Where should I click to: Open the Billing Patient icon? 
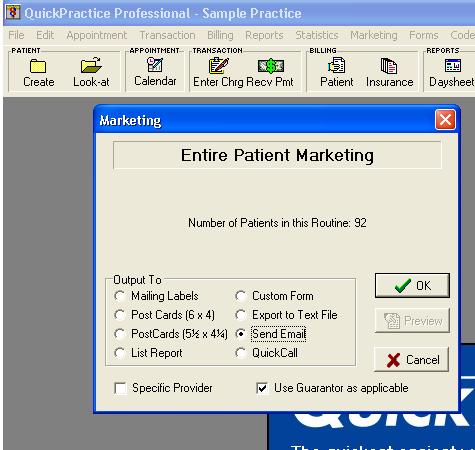coord(336,65)
